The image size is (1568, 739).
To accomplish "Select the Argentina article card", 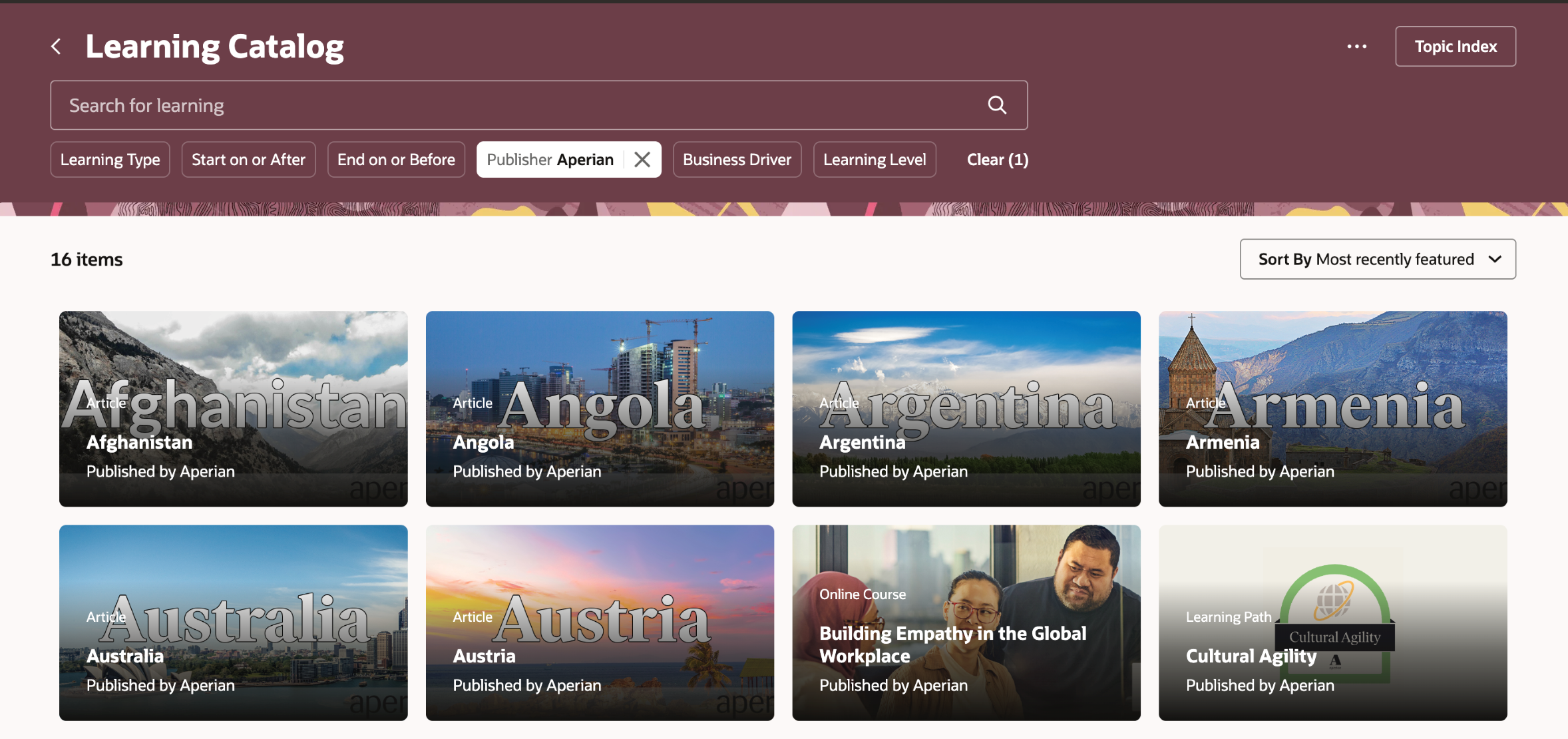I will (x=966, y=409).
